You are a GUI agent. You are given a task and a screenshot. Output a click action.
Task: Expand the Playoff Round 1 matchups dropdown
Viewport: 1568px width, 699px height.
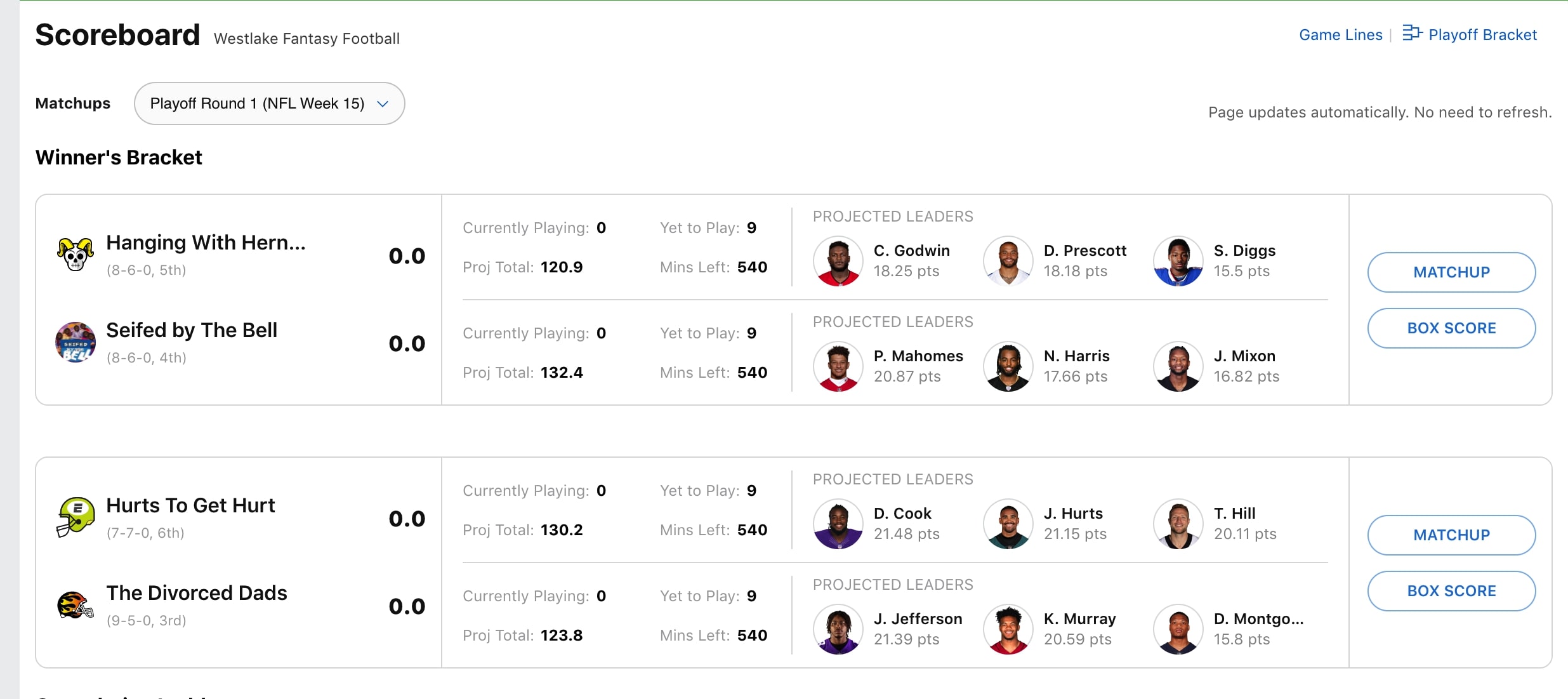click(270, 103)
